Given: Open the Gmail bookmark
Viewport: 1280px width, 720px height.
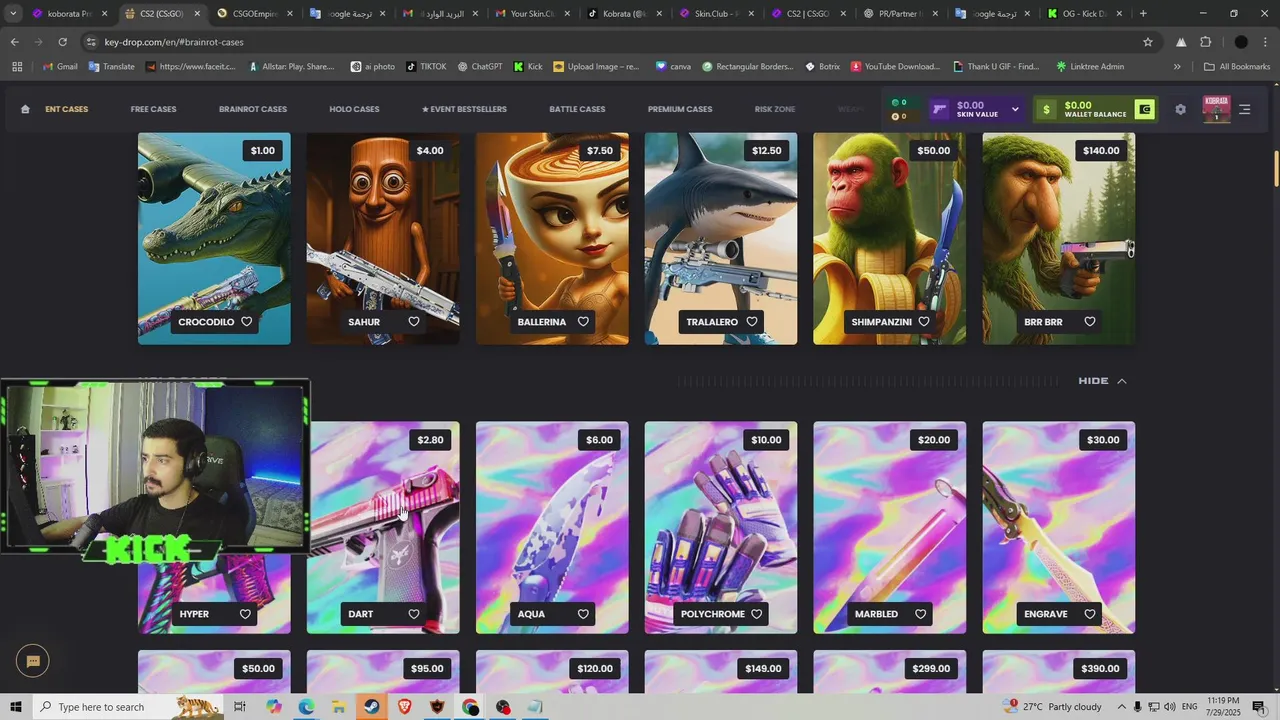Looking at the screenshot, I should (x=60, y=67).
